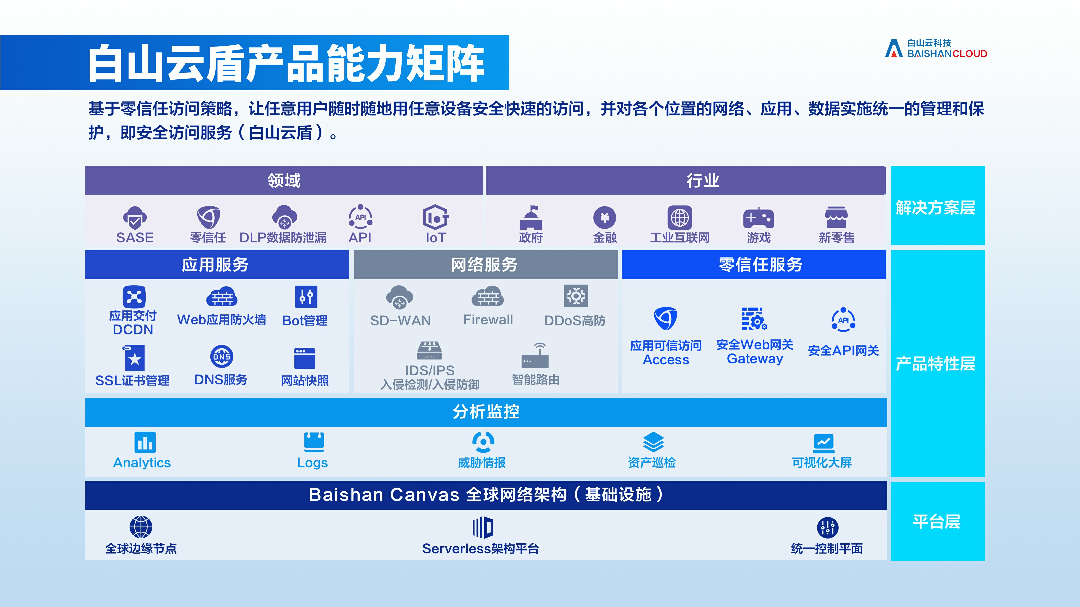Click the SASE cloud shield icon

tap(135, 217)
